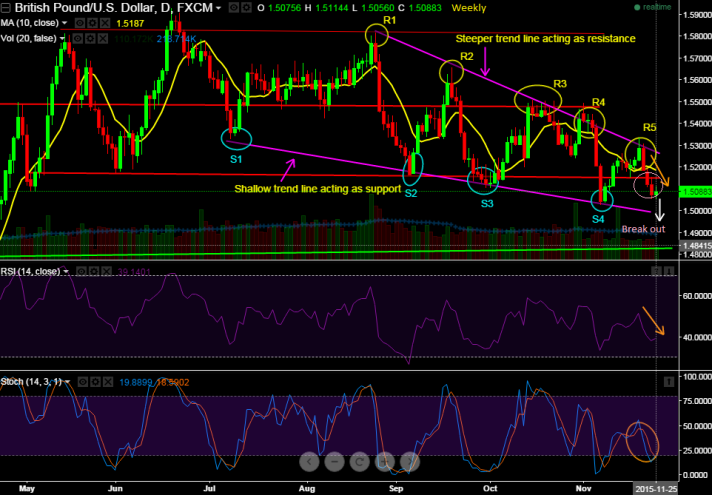Click the close price 1.50883 in header
The image size is (712, 495).
425,8
